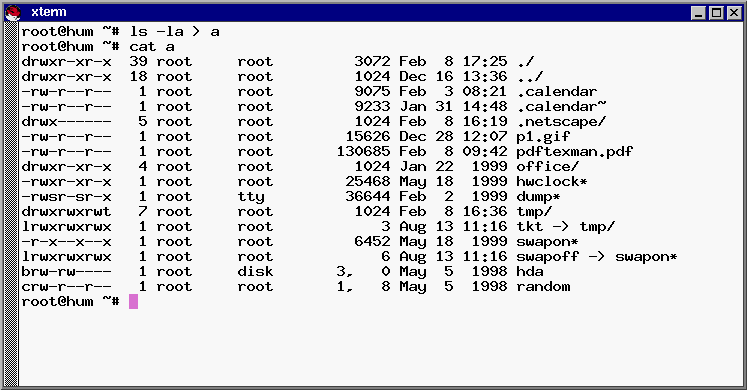Click the 'p1.gif' file name

(544, 137)
